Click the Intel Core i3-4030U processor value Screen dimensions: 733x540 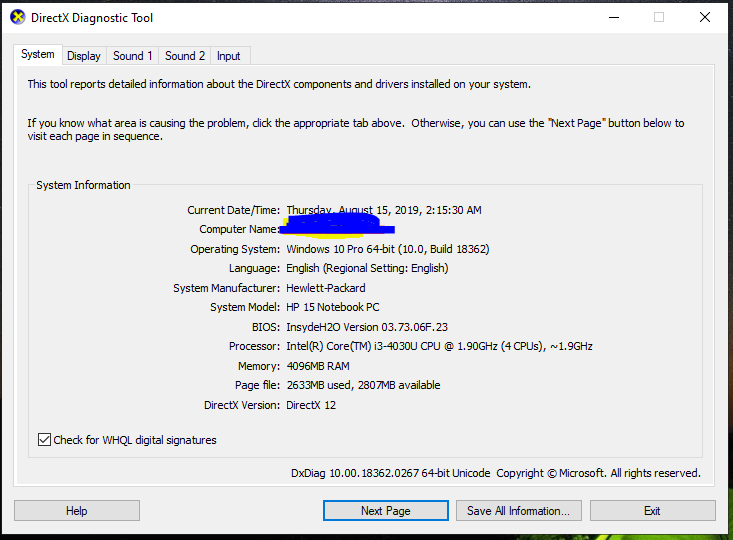click(x=439, y=346)
